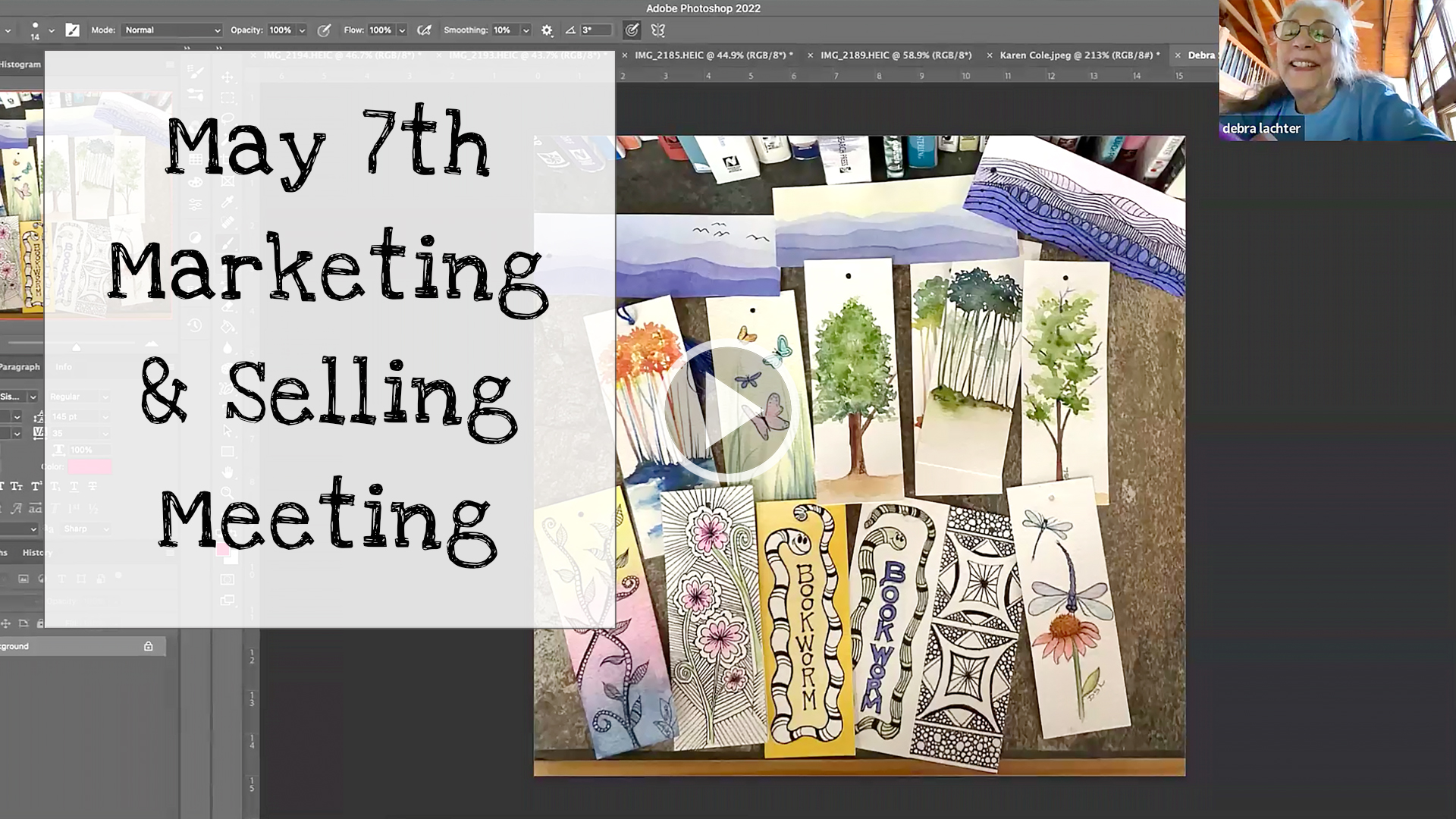Open the Opacity slider dropdown arrow

pyautogui.click(x=302, y=30)
